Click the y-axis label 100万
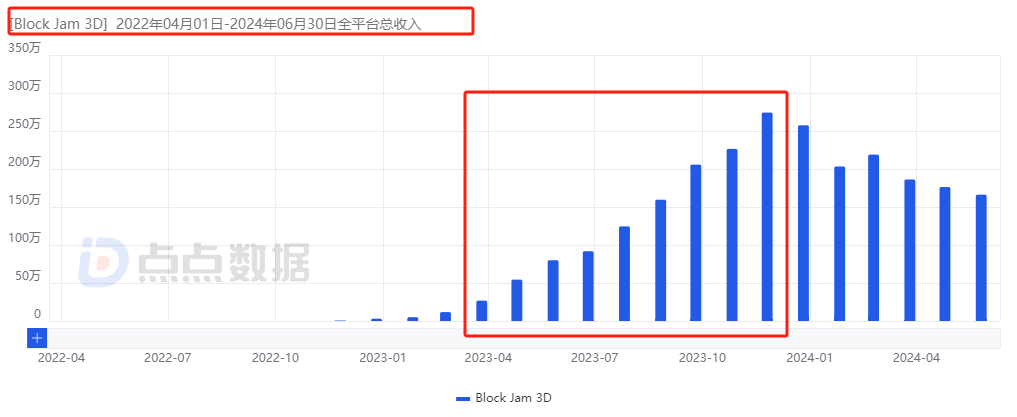 [x=25, y=238]
